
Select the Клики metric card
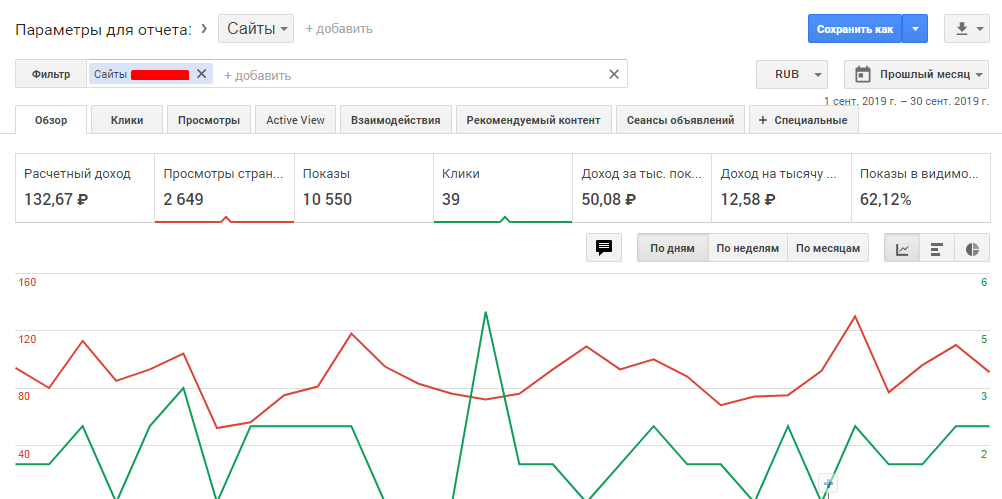coord(502,187)
